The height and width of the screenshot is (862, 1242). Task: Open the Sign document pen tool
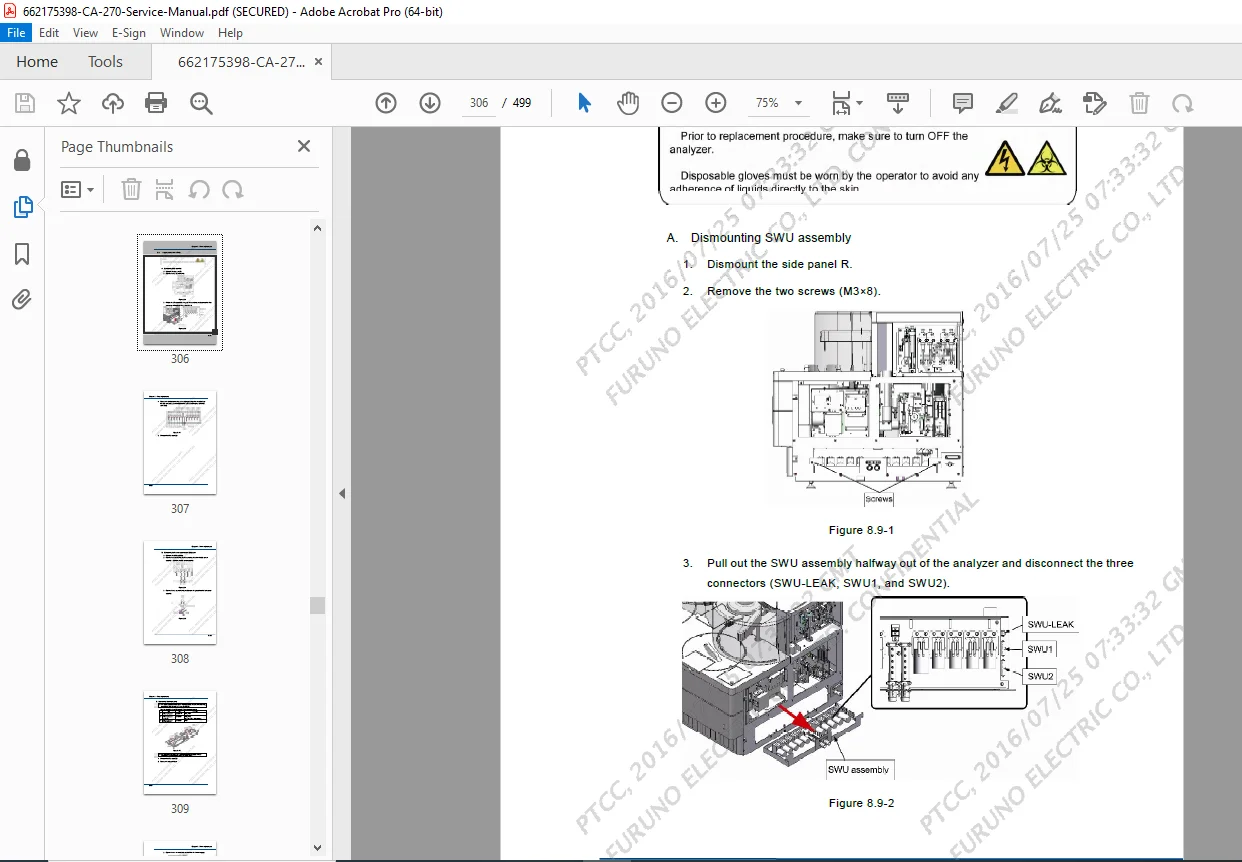point(1050,103)
